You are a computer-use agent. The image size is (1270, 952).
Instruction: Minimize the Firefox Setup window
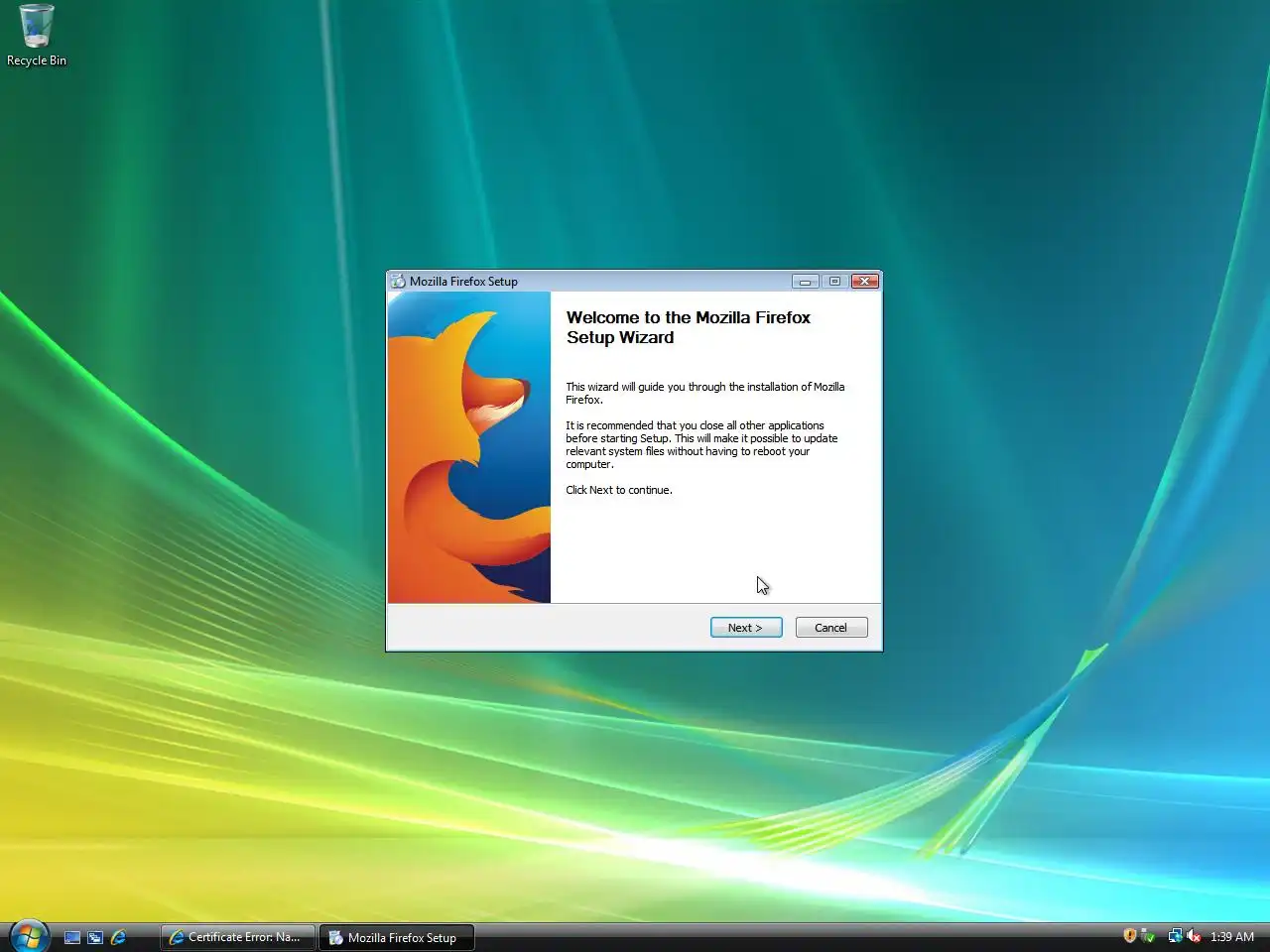(805, 282)
